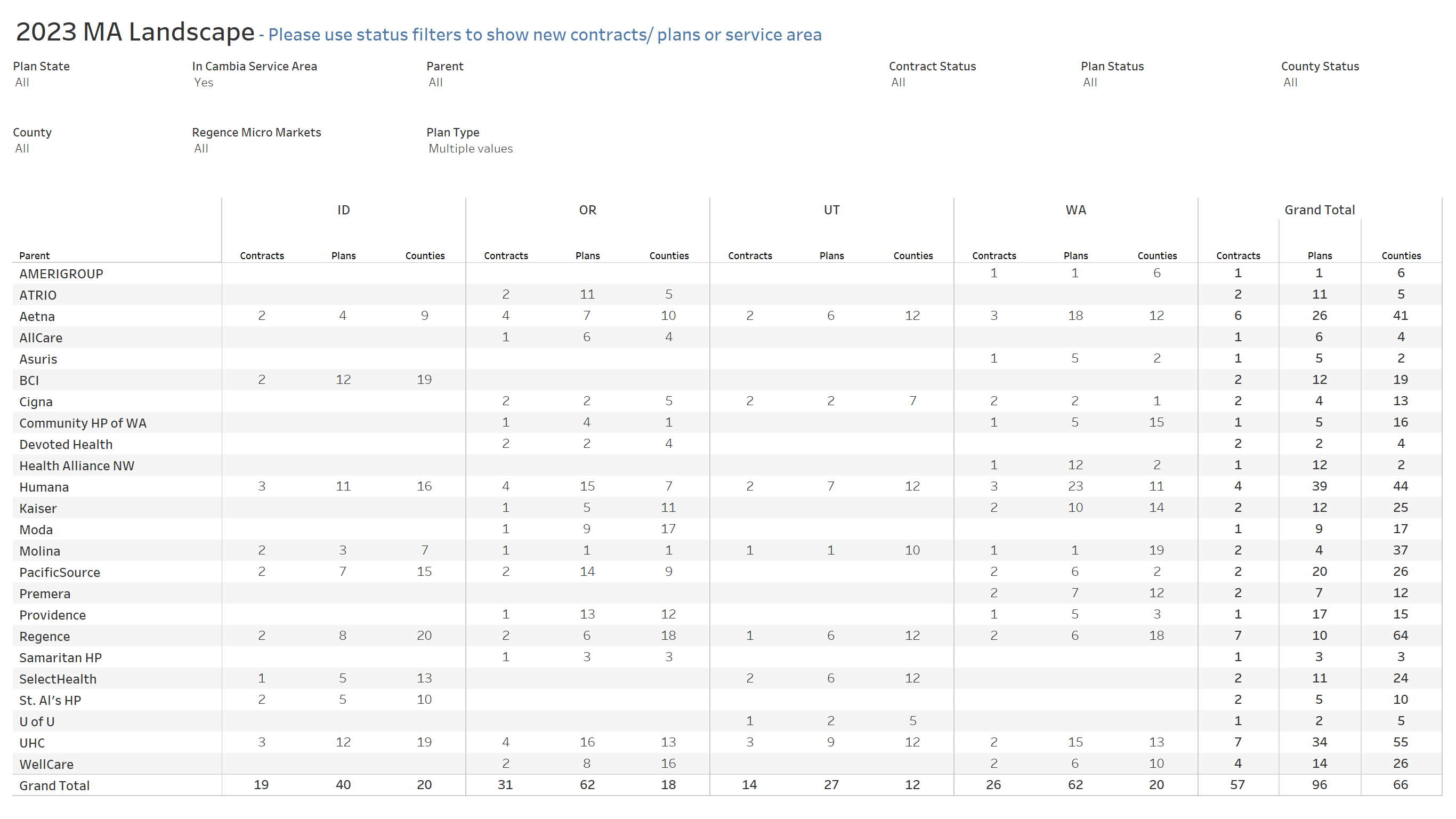Viewport: 1456px width, 819px height.
Task: Click the Regence parent row label
Action: 45,636
